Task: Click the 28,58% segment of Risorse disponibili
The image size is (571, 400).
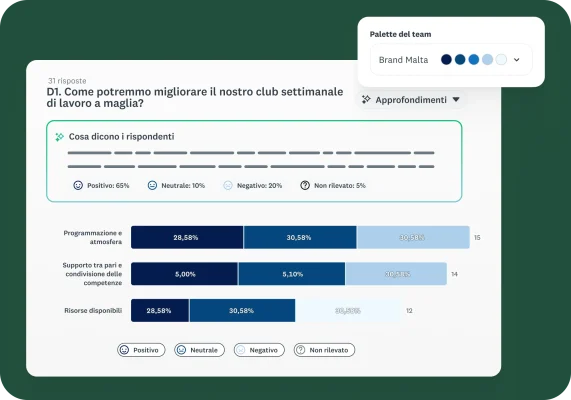Action: (160, 311)
